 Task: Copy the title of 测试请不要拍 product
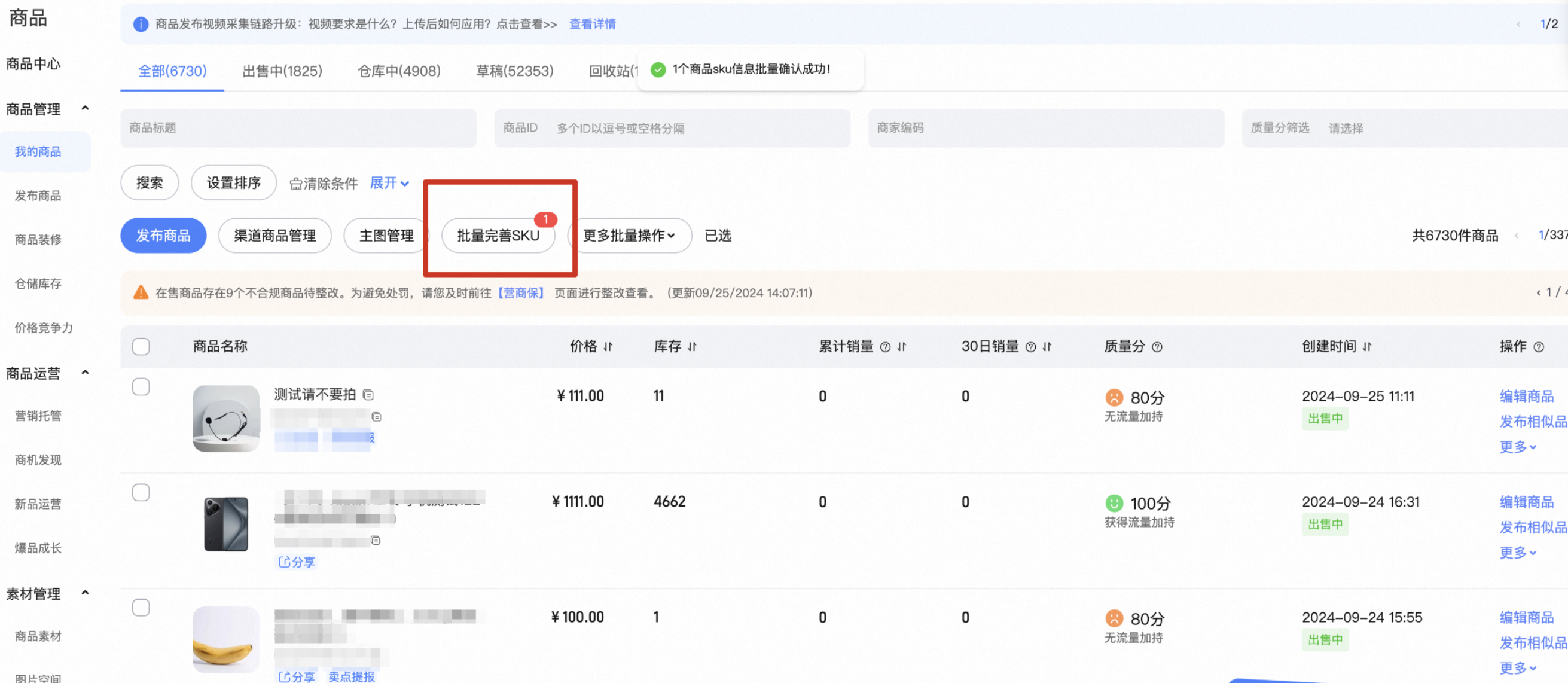(x=368, y=395)
